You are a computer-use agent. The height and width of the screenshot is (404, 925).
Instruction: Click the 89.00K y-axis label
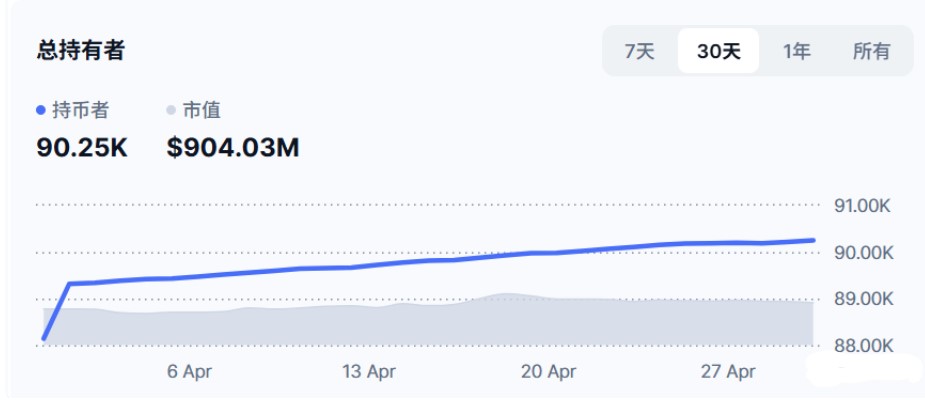[x=864, y=299]
